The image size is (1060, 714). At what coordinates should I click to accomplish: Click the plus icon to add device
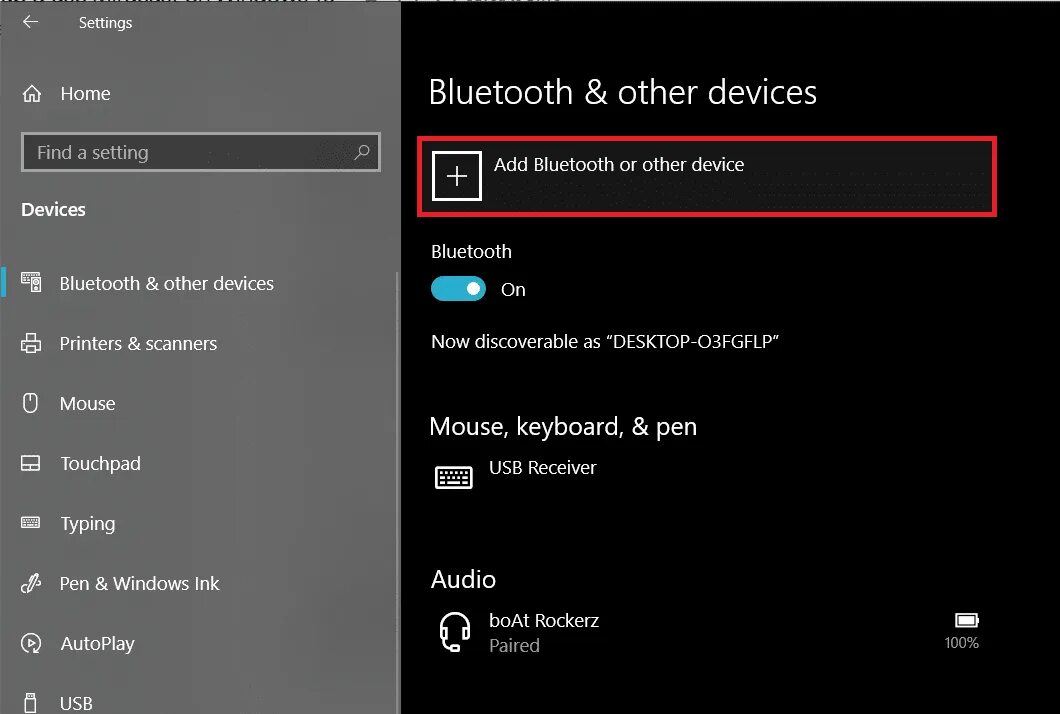457,176
